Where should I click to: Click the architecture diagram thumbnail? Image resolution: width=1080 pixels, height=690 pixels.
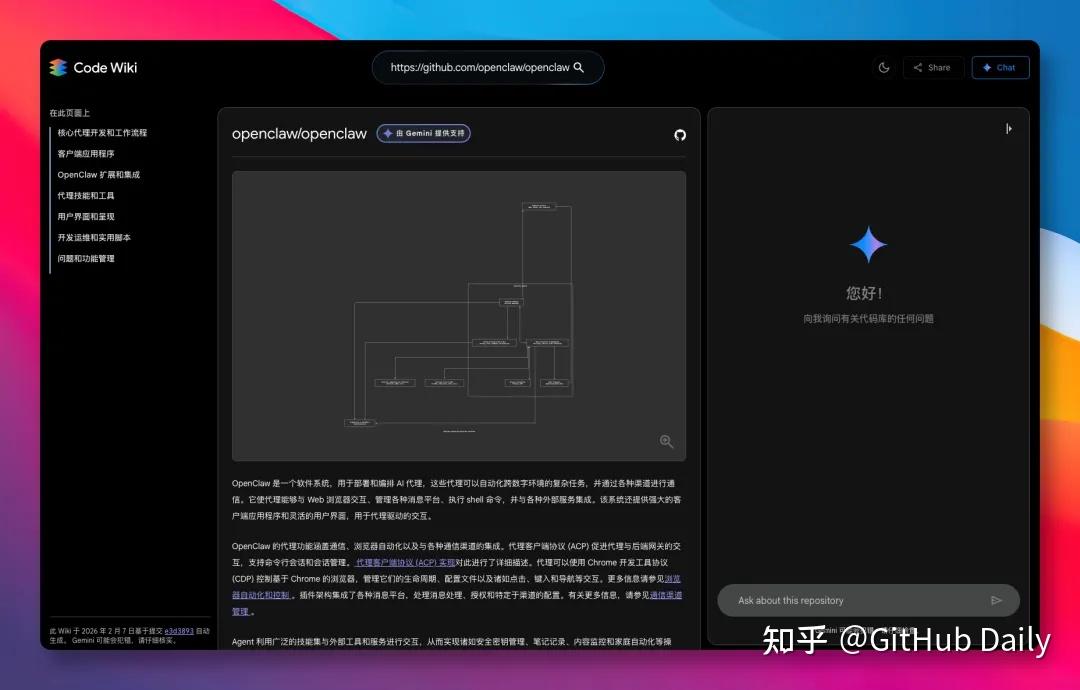(458, 315)
